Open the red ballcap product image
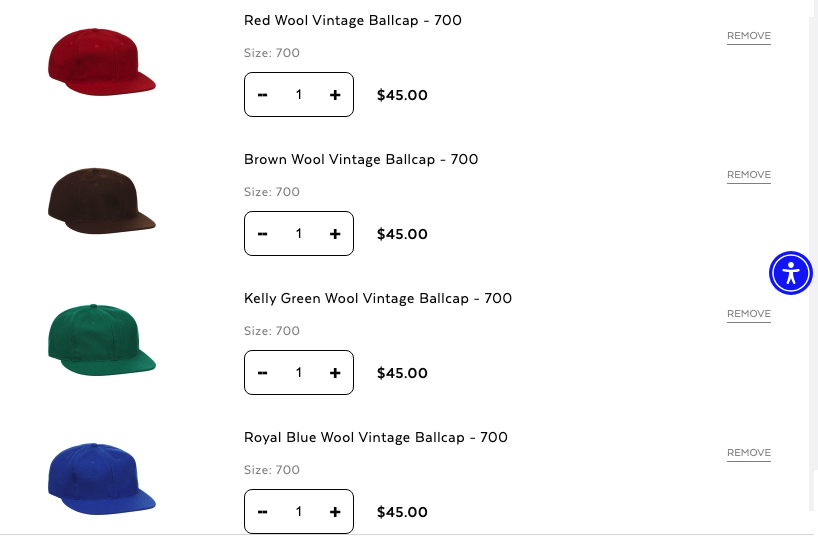 pos(101,62)
